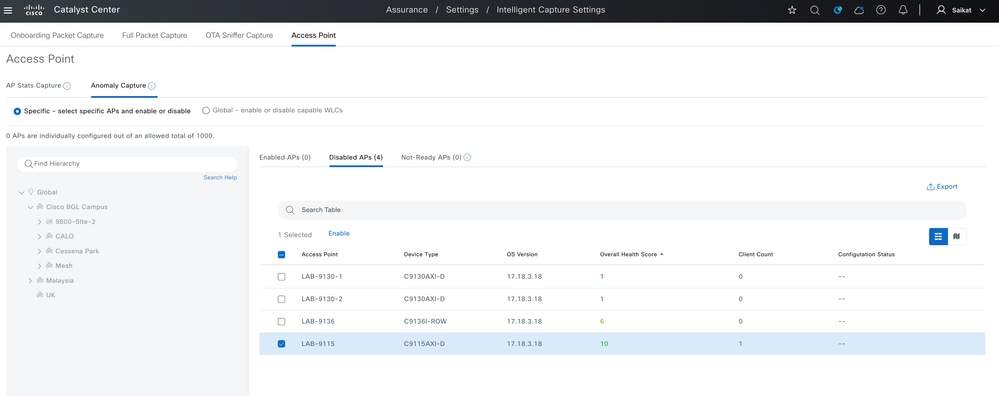
Task: Show info icon beside Not-Ready APs
Action: click(x=467, y=157)
